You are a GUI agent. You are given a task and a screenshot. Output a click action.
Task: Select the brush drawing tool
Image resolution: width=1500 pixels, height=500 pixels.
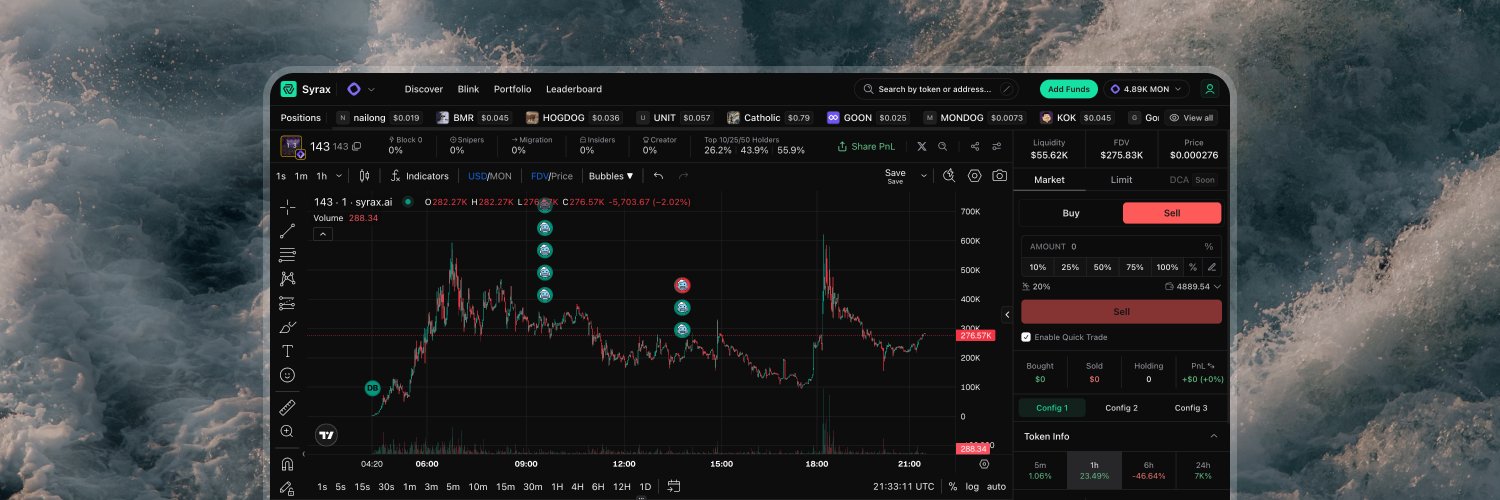288,327
